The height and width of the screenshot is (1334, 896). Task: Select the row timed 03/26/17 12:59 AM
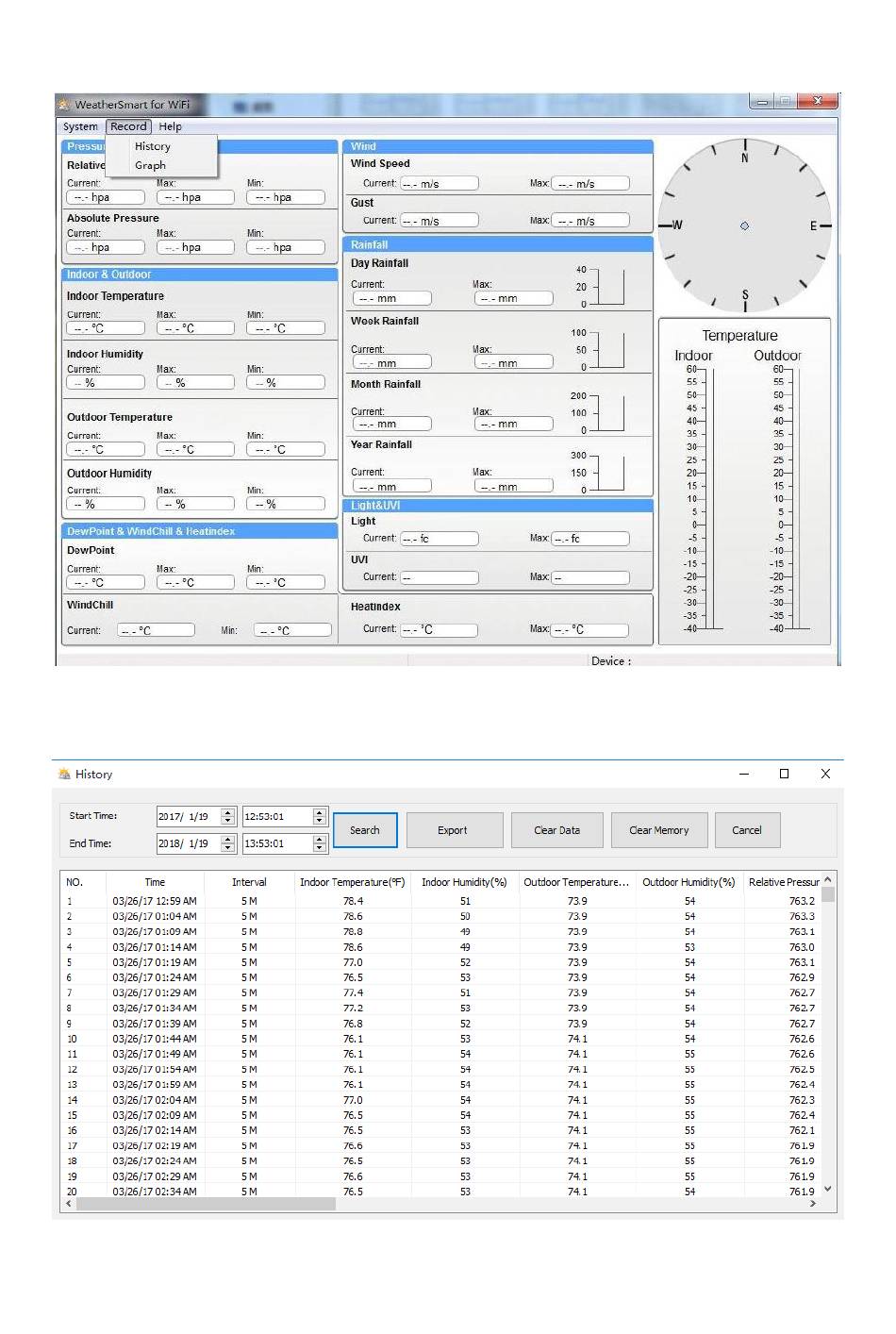tap(441, 901)
